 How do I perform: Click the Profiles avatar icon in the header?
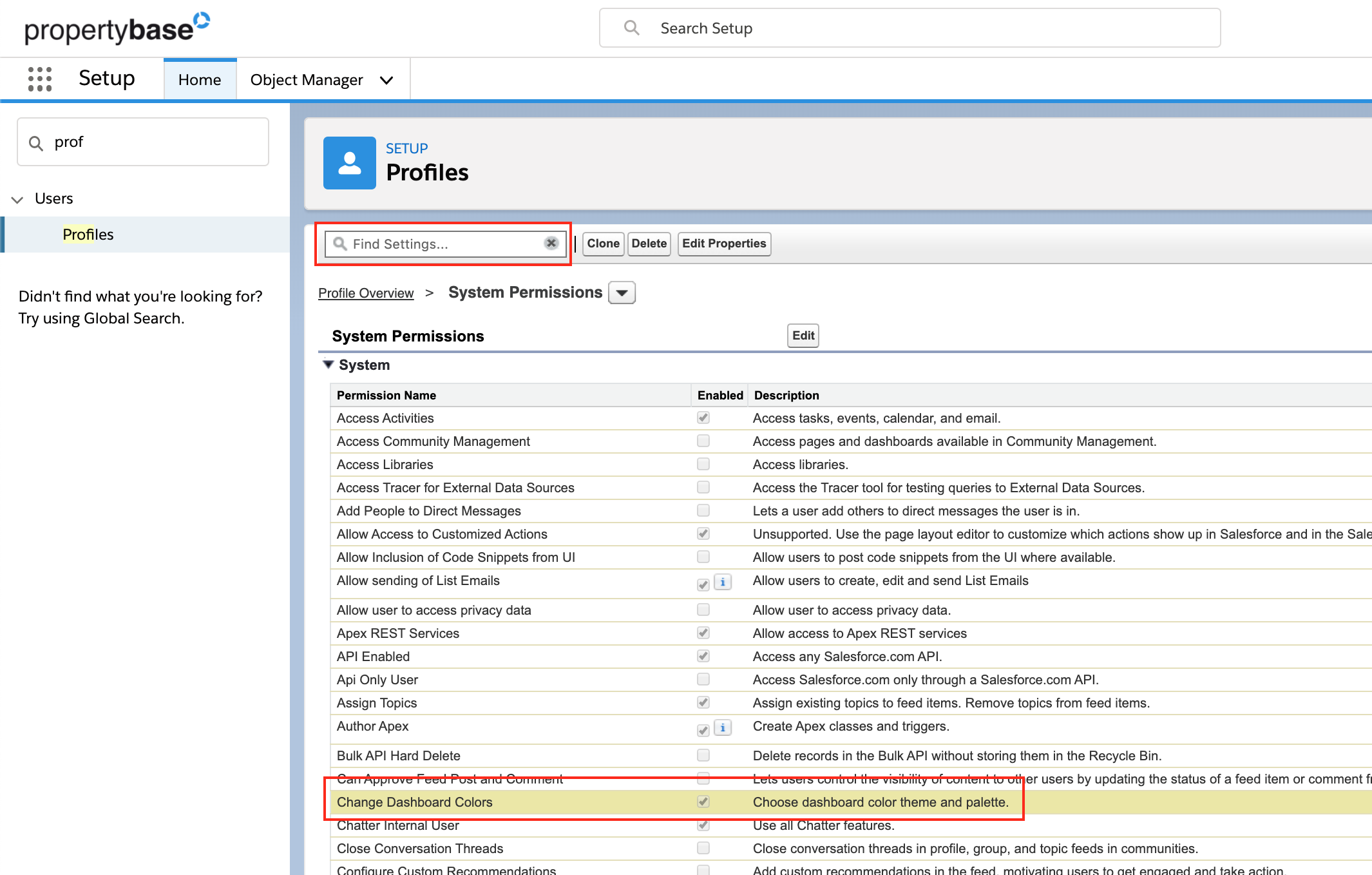[x=349, y=163]
